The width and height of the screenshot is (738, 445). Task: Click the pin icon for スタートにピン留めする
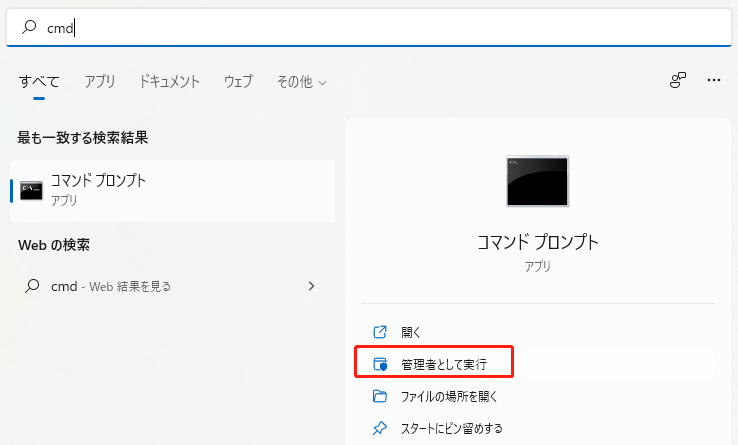tap(379, 428)
